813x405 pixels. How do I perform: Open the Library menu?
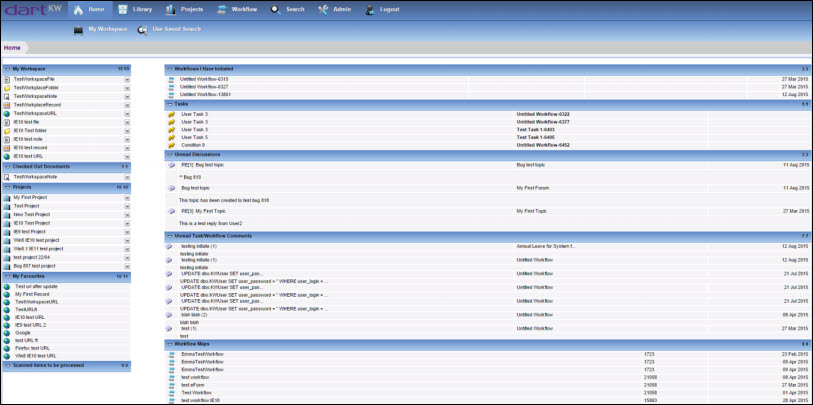pos(135,9)
